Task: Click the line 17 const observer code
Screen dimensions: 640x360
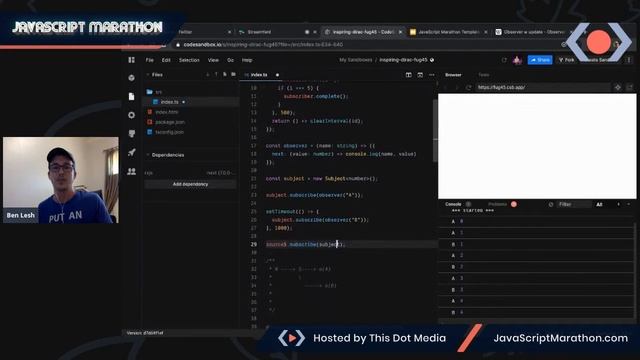Action: click(320, 146)
